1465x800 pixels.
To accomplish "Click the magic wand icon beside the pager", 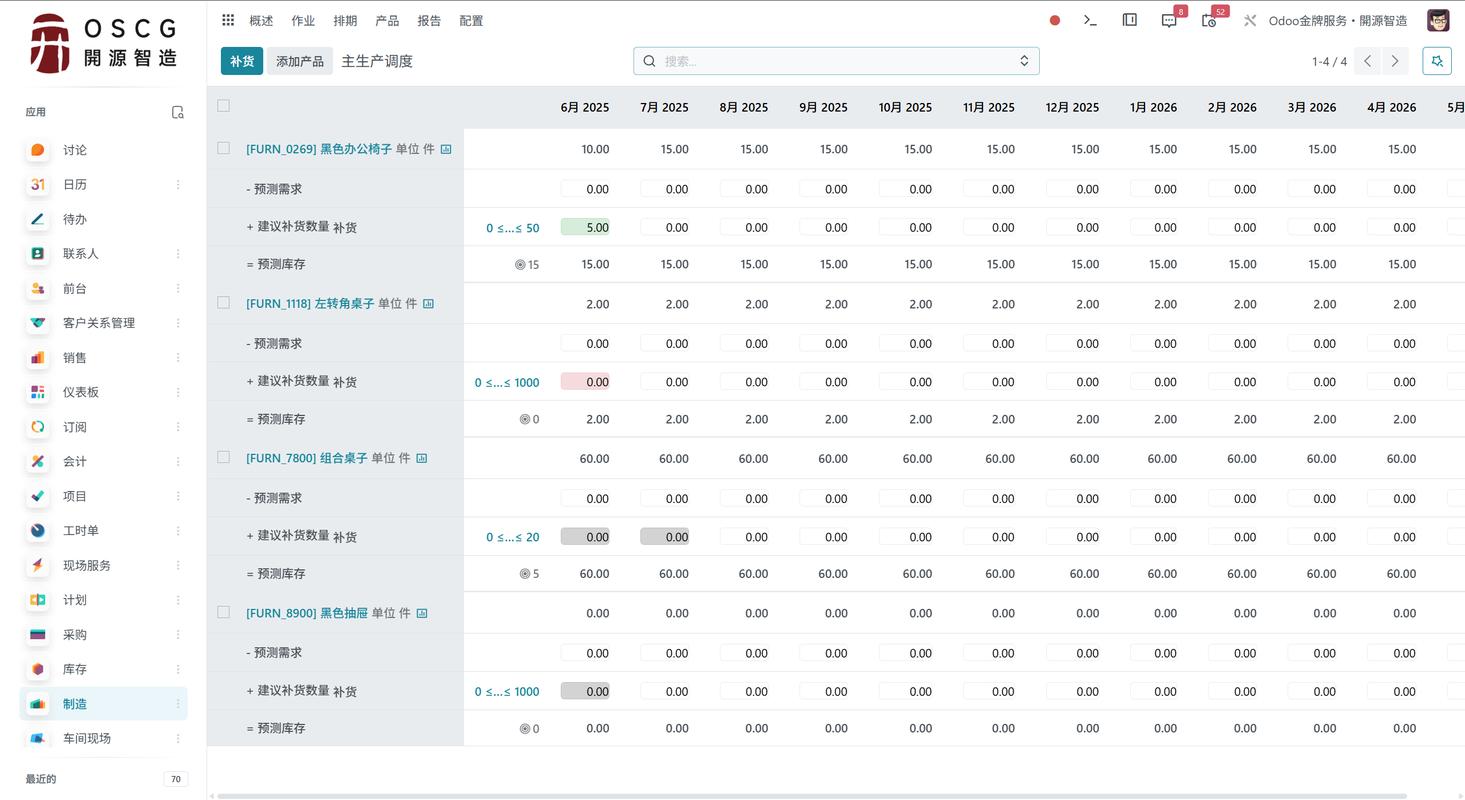I will (x=1437, y=61).
